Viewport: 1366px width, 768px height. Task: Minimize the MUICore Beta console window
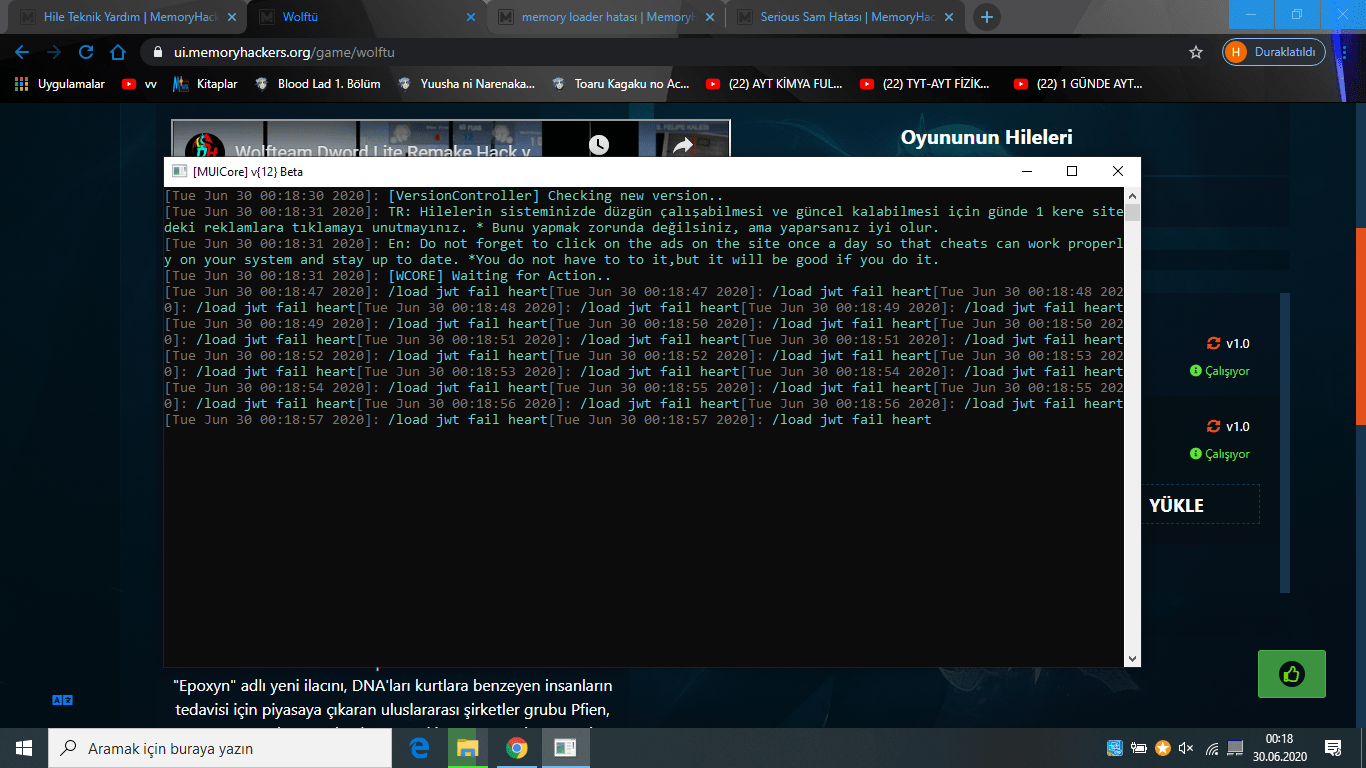[1026, 171]
